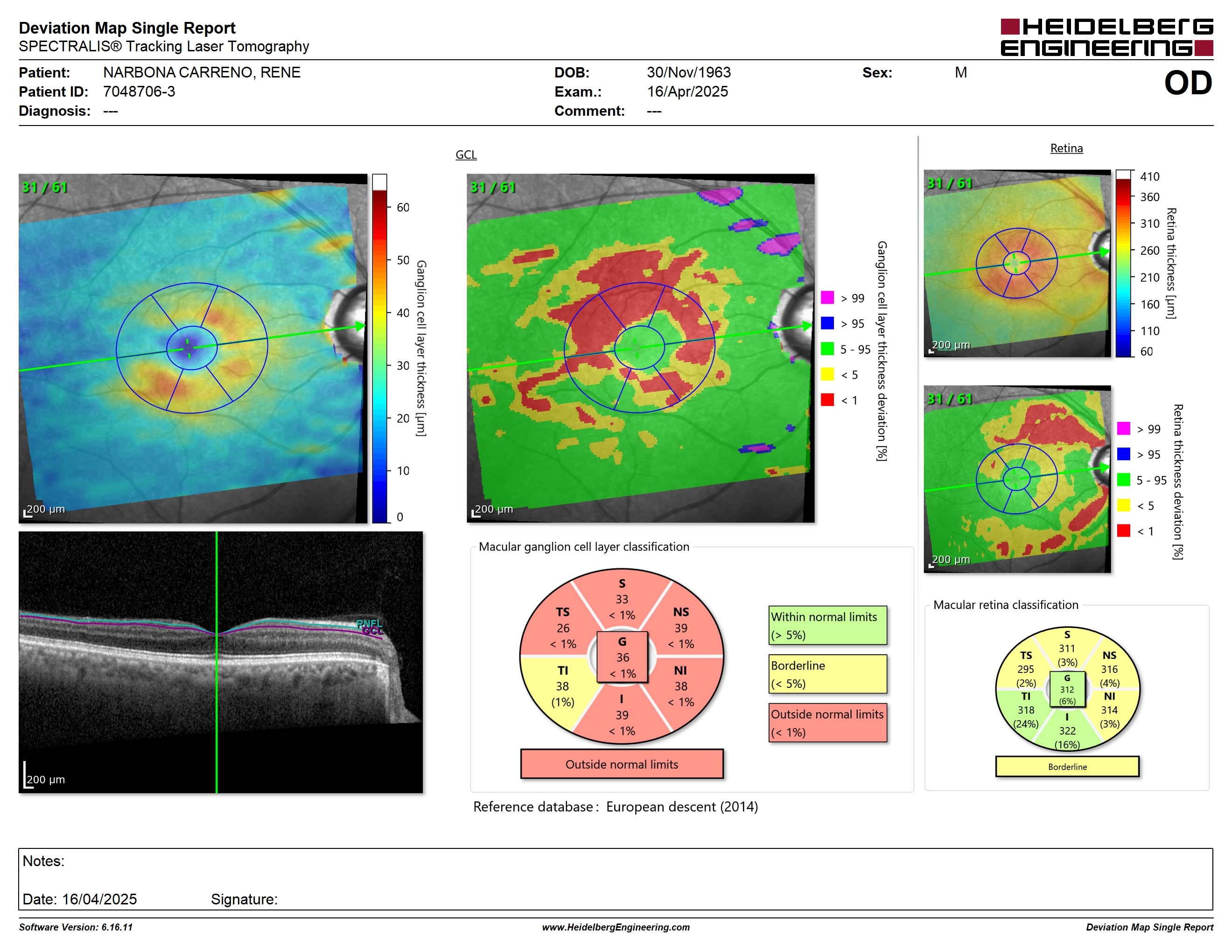This screenshot has height=952, width=1232.
Task: Click the 31 / 61 counter on GCL thickness map
Action: point(44,187)
